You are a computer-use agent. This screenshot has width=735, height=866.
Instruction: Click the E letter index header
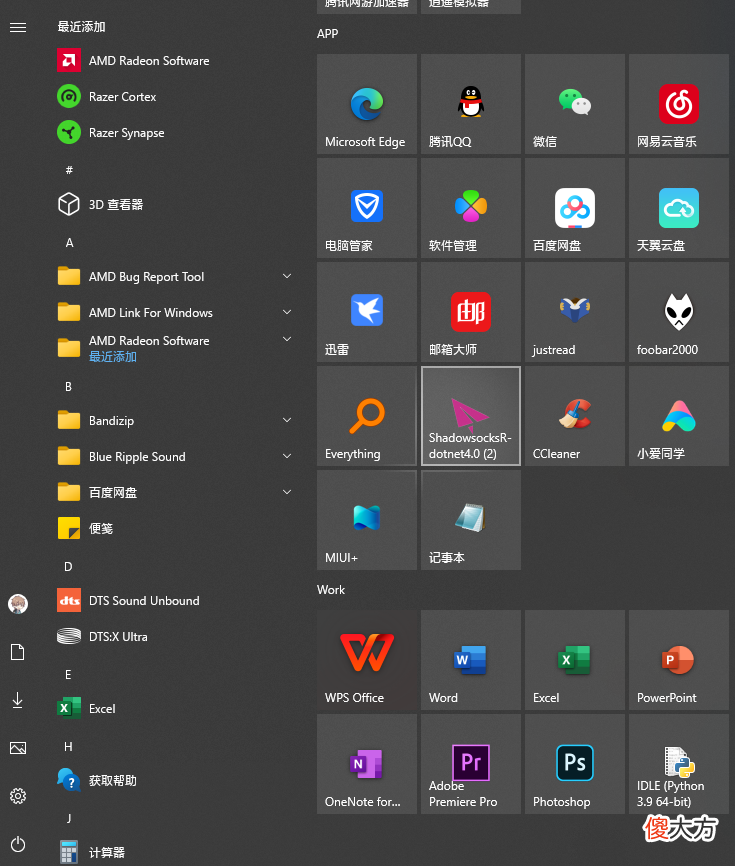[x=68, y=674]
